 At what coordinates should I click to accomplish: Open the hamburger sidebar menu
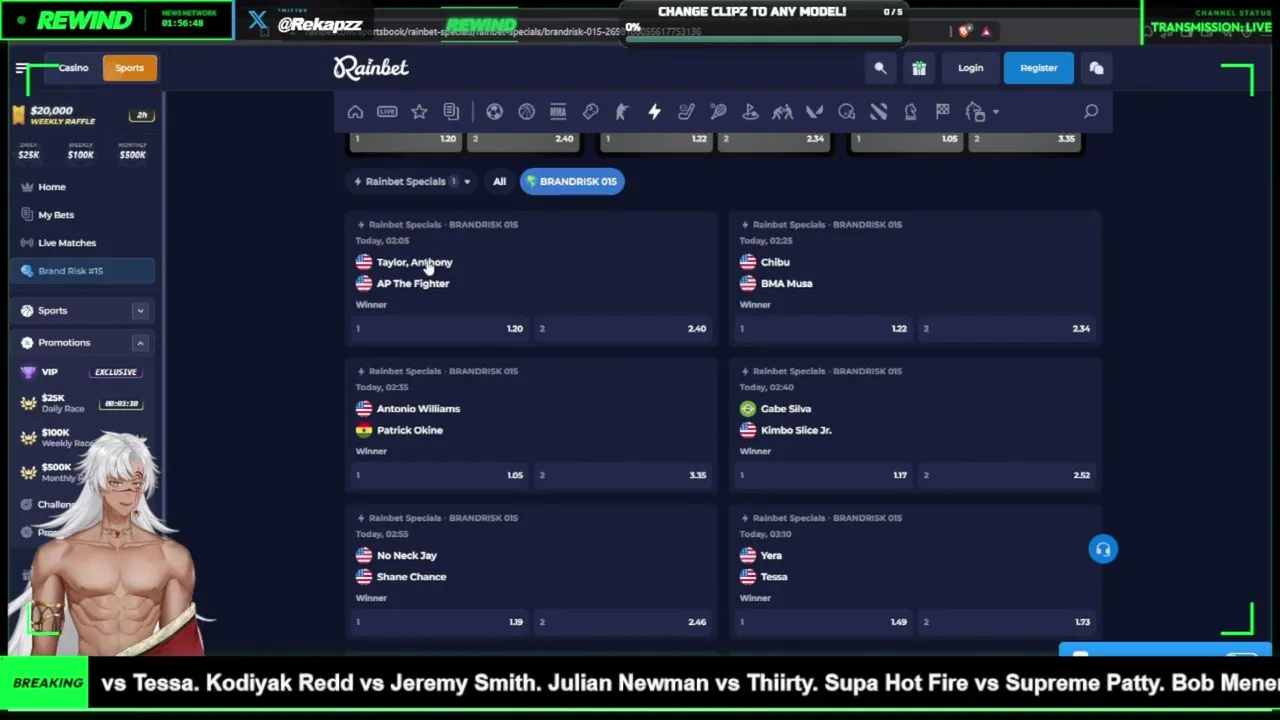point(21,68)
